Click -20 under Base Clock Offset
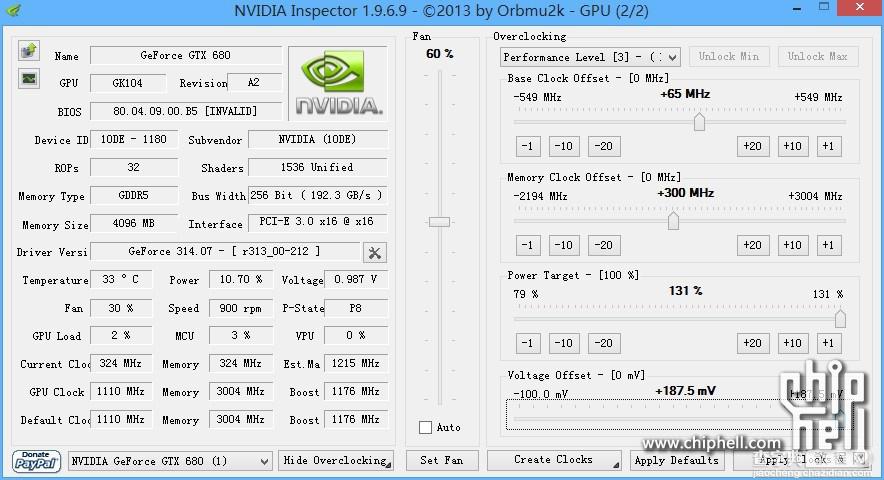The width and height of the screenshot is (884, 480). 604,146
